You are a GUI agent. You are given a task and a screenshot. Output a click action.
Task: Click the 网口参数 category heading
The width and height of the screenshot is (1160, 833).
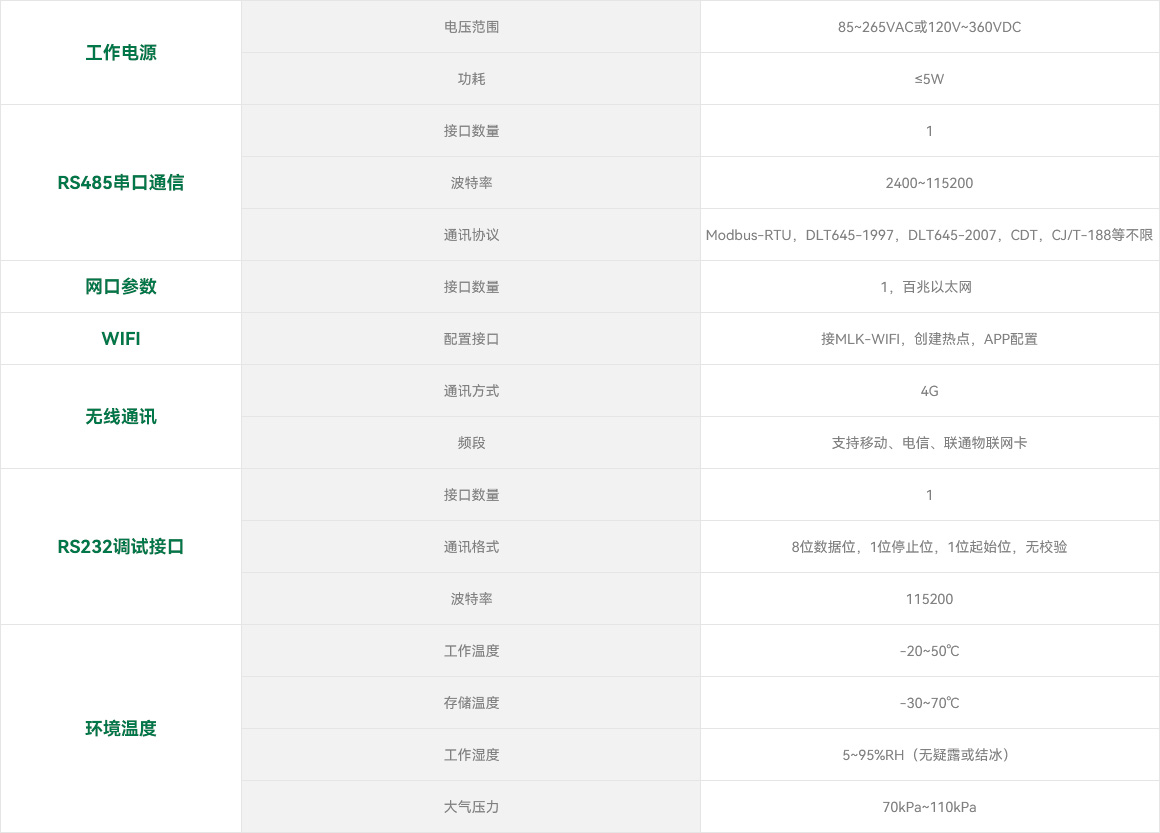121,287
